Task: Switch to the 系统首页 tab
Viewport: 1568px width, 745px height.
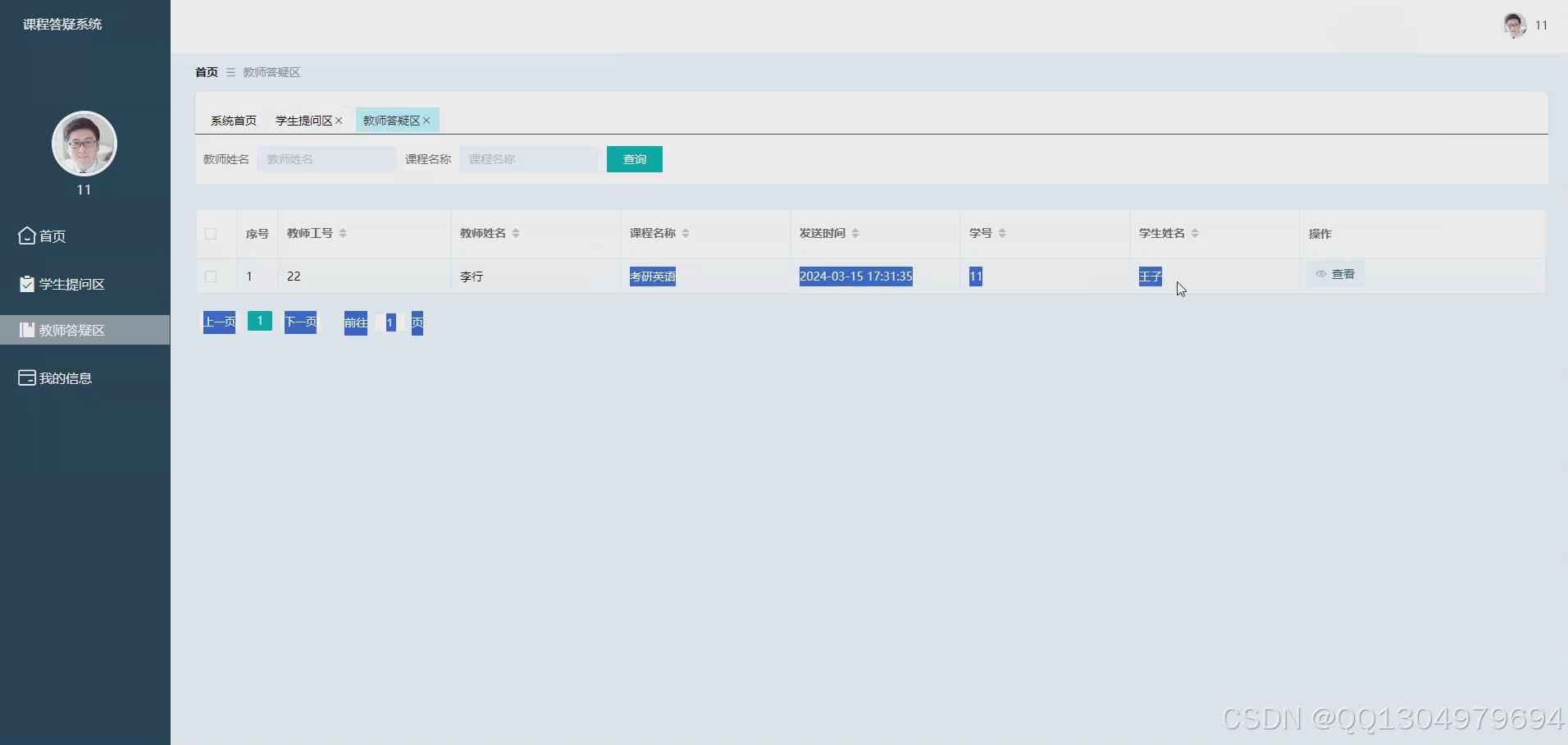Action: [234, 121]
